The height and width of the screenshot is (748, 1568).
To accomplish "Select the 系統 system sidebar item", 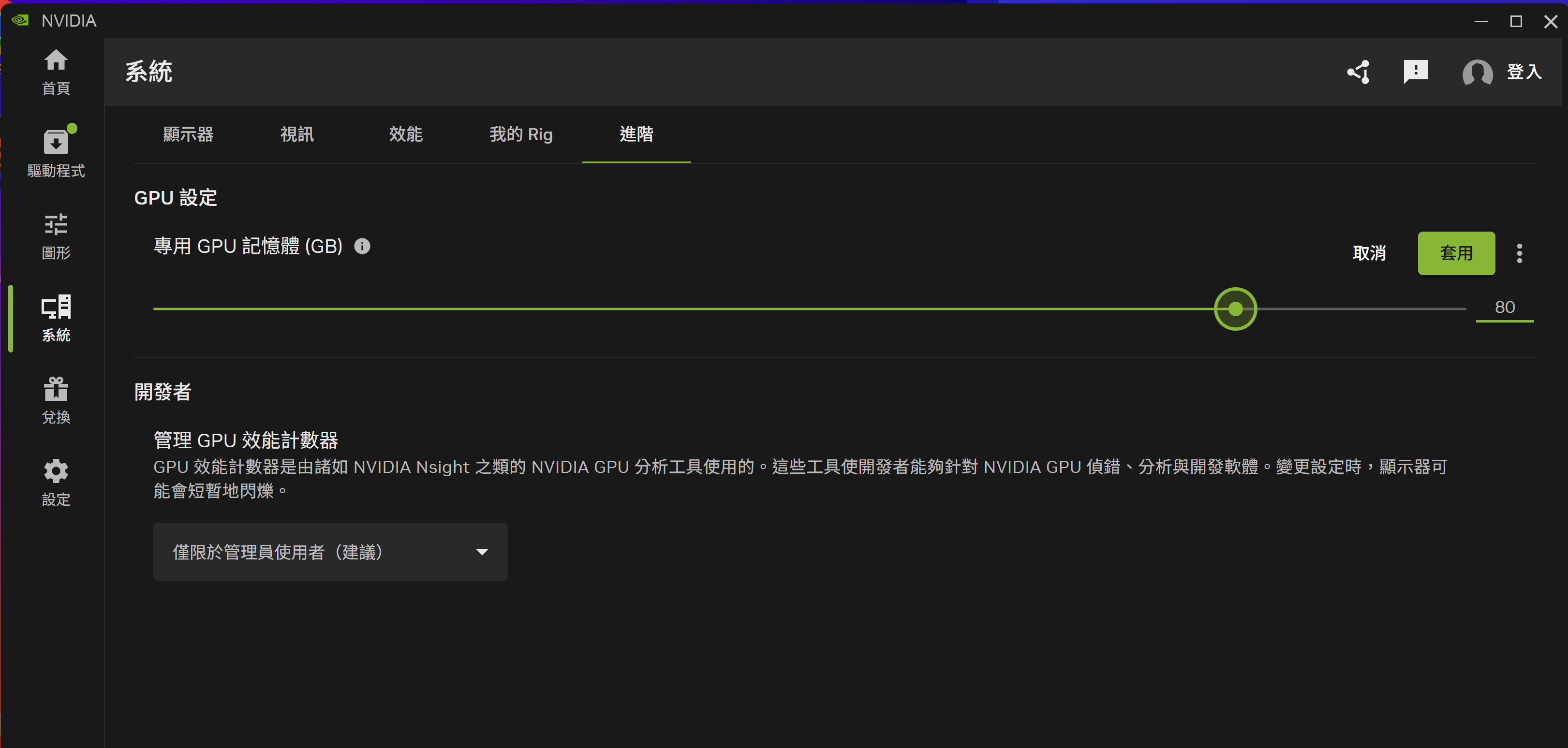I will click(x=56, y=318).
